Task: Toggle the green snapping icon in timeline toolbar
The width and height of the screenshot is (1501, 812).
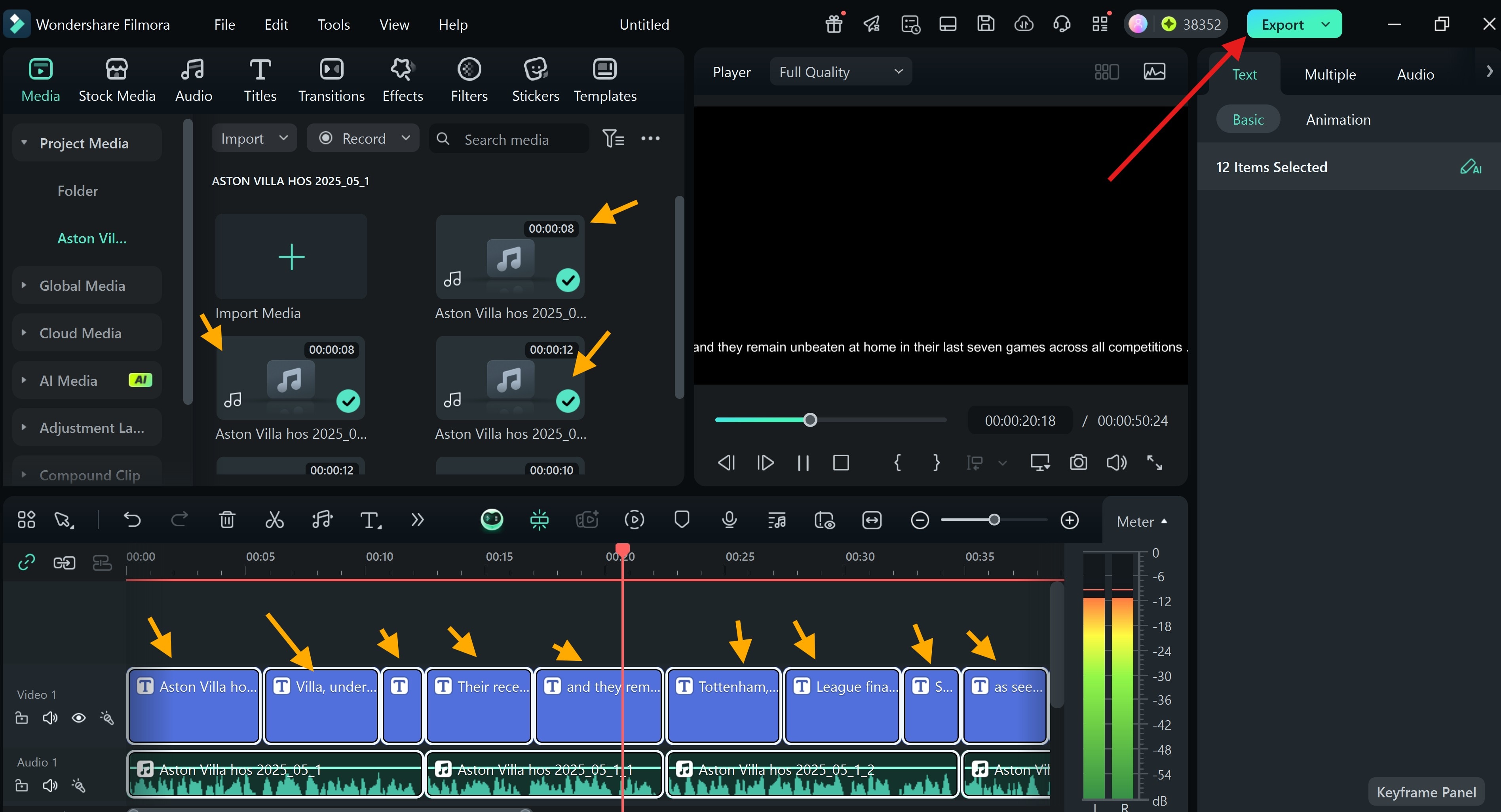Action: (x=540, y=520)
